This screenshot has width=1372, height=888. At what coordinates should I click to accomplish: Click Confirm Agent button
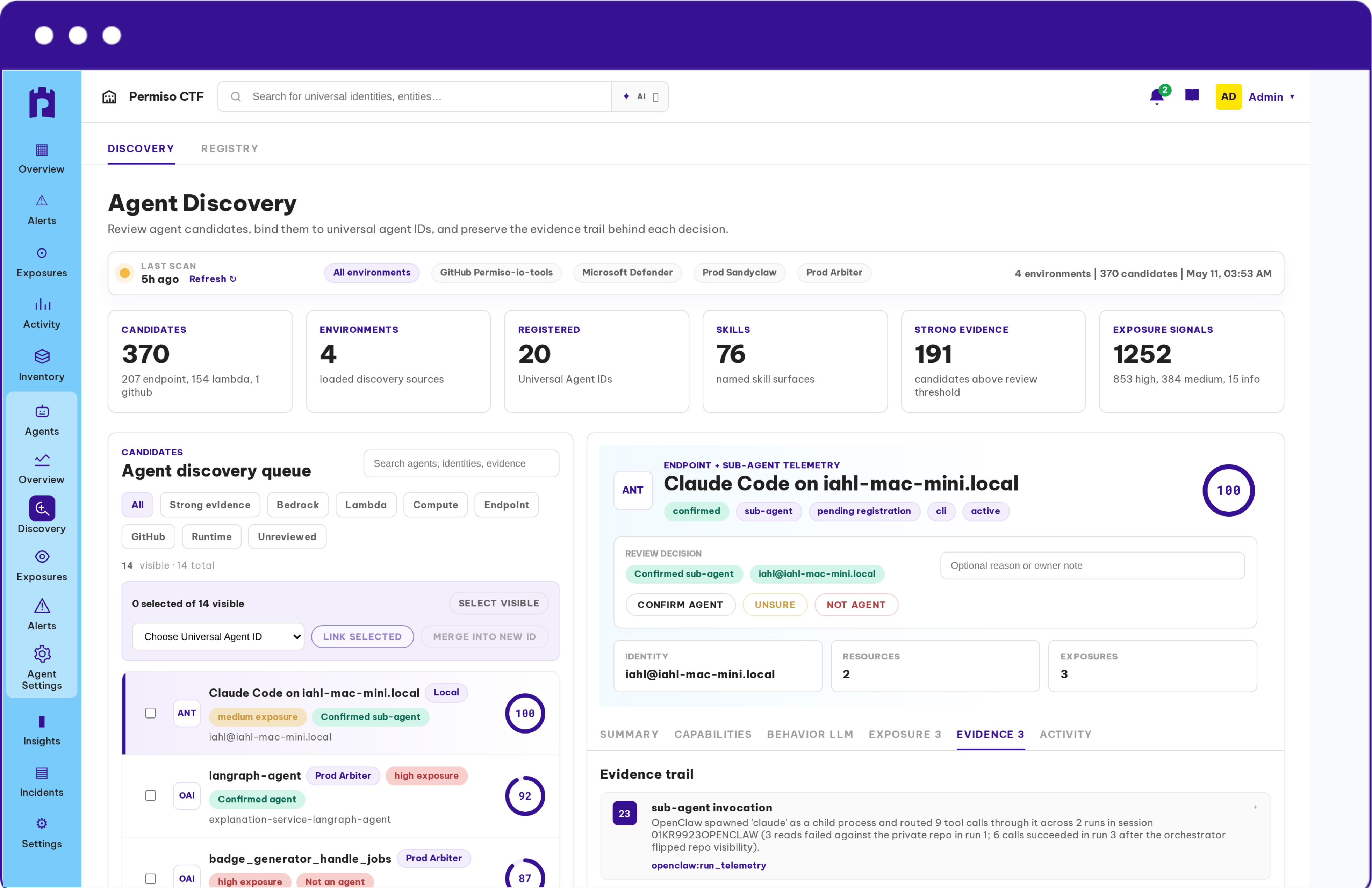(x=680, y=605)
